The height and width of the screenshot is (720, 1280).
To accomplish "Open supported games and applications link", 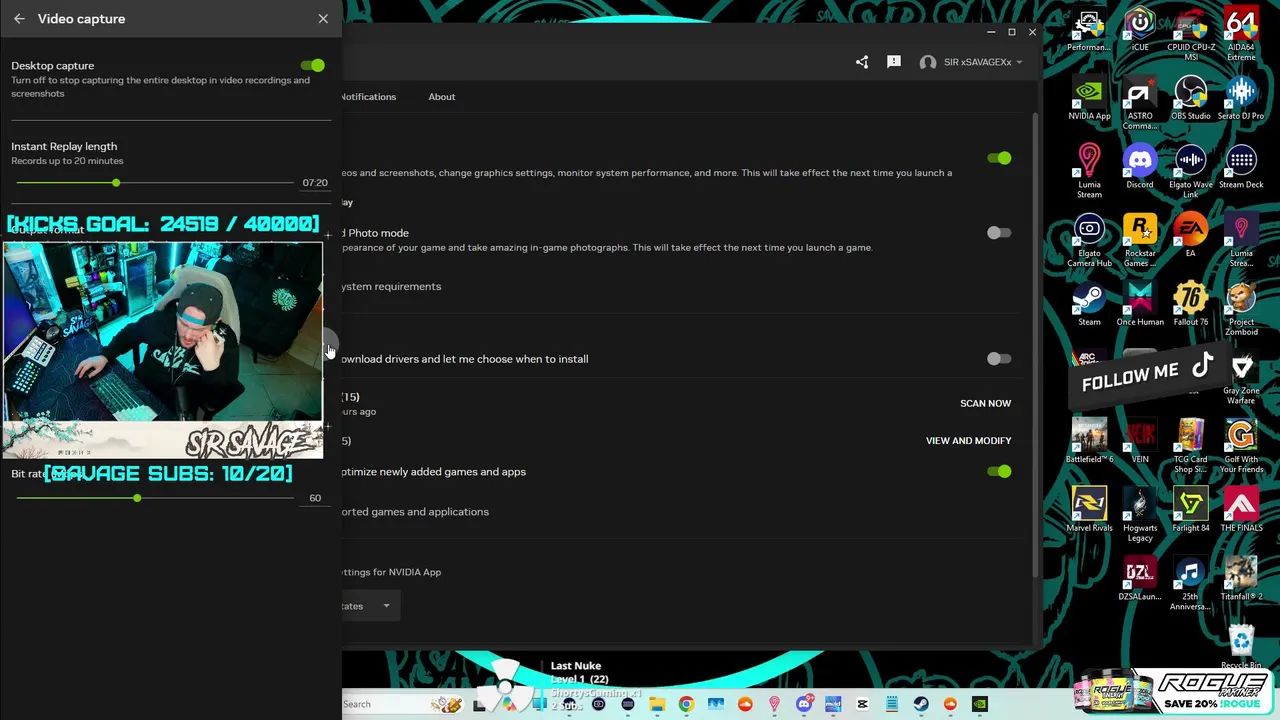I will (x=415, y=512).
